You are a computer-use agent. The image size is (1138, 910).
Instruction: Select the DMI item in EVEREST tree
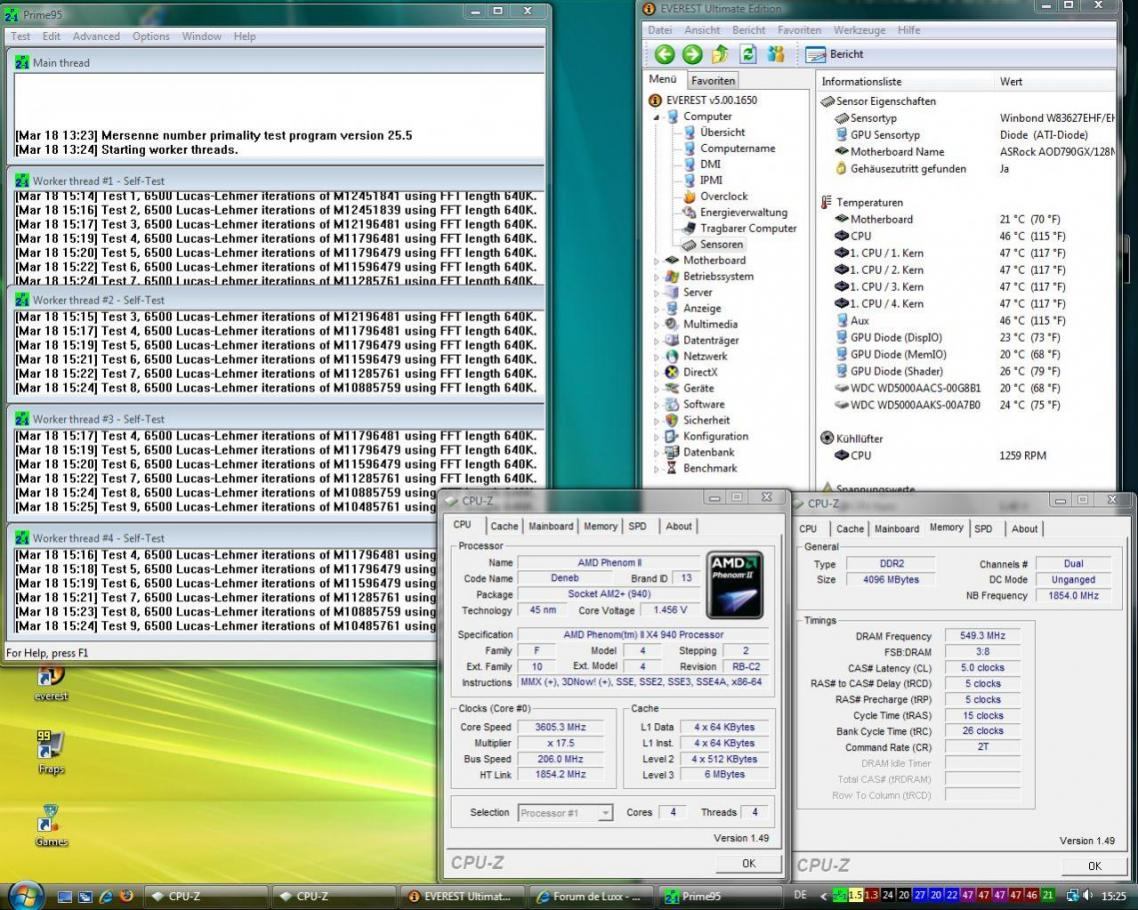pyautogui.click(x=710, y=164)
